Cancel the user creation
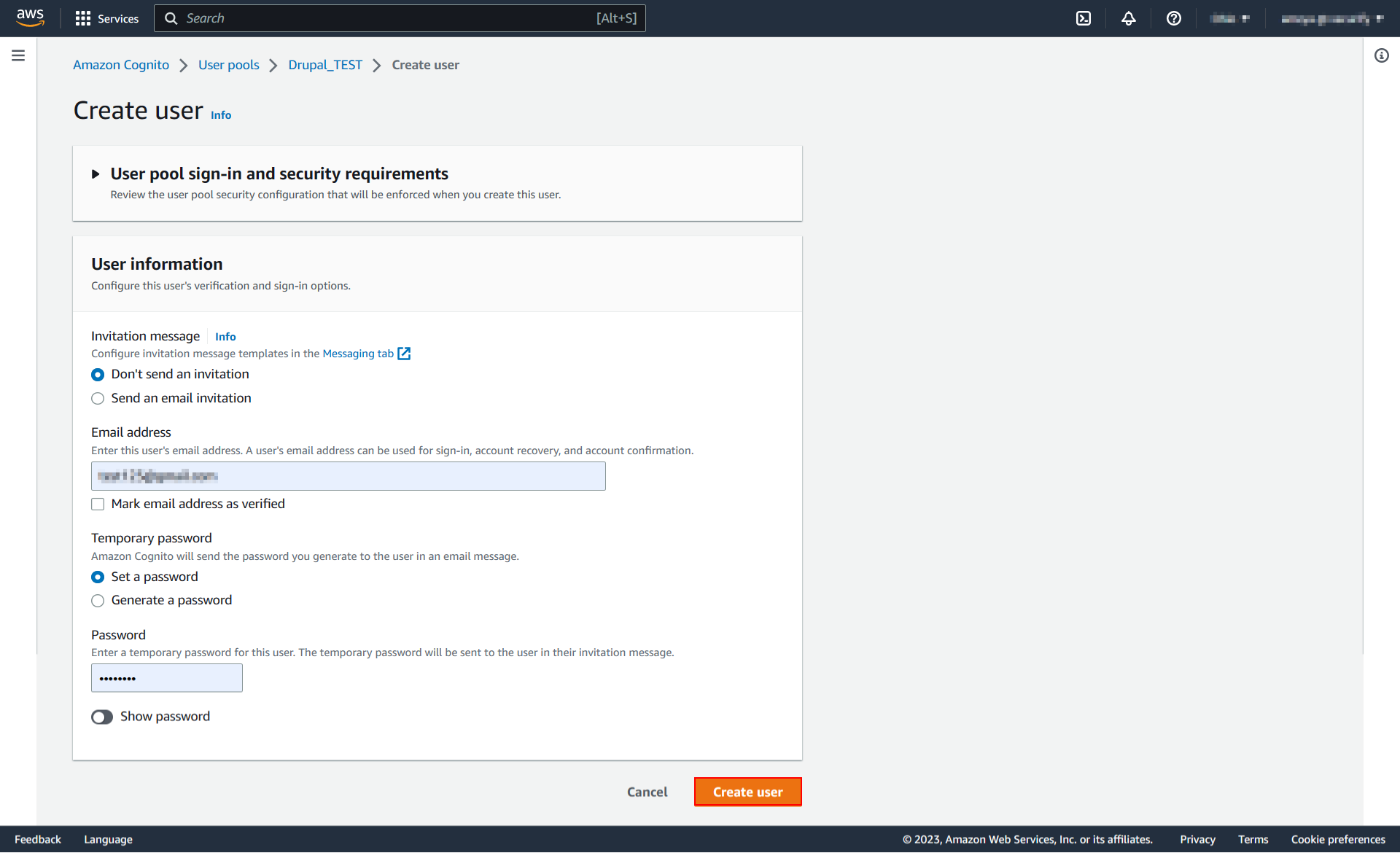Viewport: 1400px width, 853px height. point(647,792)
